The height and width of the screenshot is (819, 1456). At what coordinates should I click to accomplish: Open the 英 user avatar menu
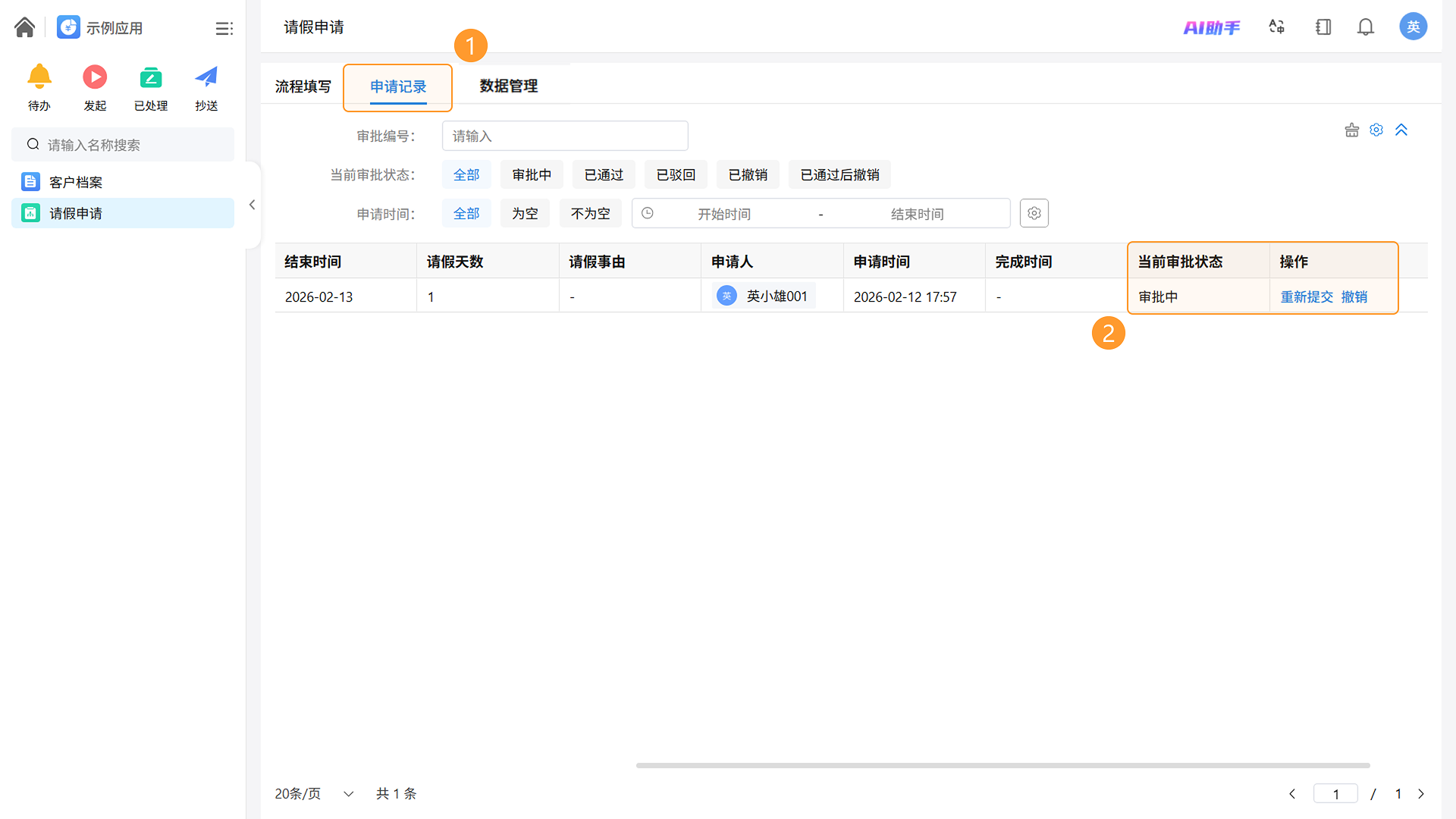(x=1414, y=27)
